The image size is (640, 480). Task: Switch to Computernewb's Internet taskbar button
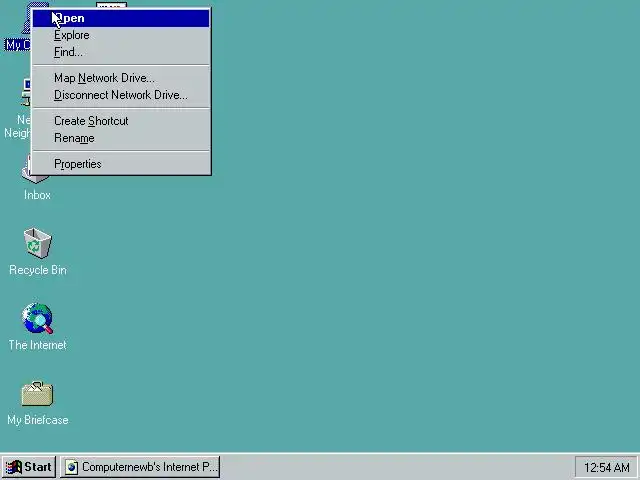140,467
